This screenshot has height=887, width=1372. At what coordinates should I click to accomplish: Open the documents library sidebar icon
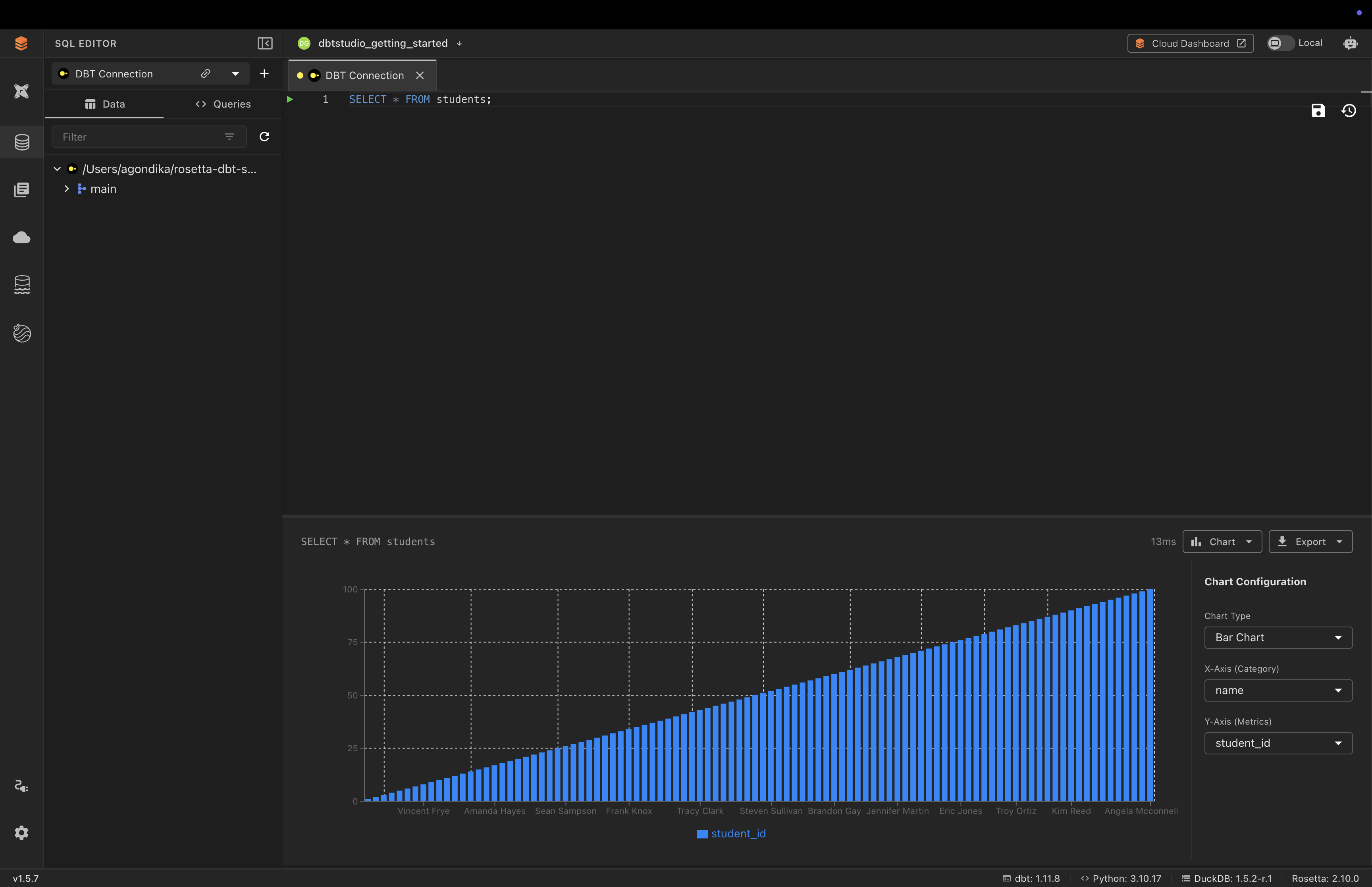21,189
